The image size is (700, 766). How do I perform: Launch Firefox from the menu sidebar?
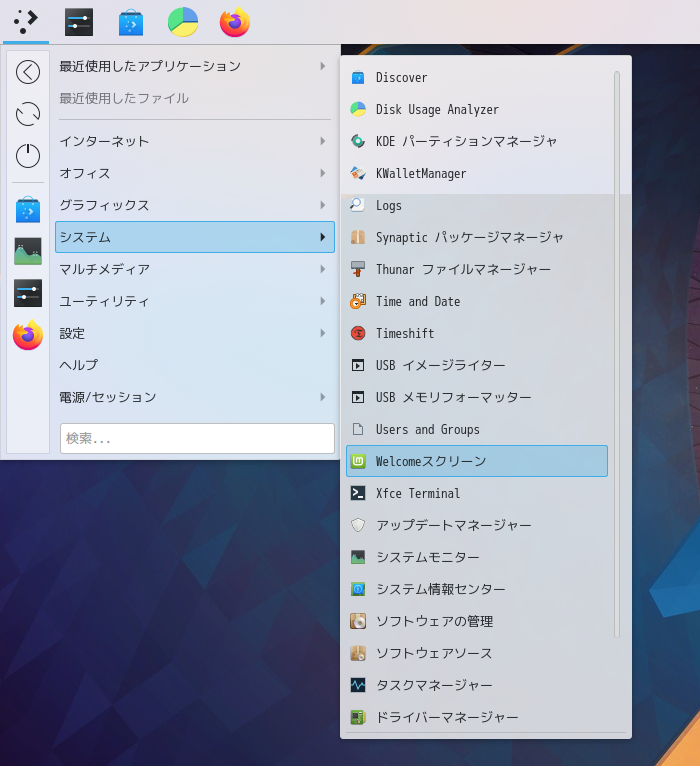[x=28, y=336]
